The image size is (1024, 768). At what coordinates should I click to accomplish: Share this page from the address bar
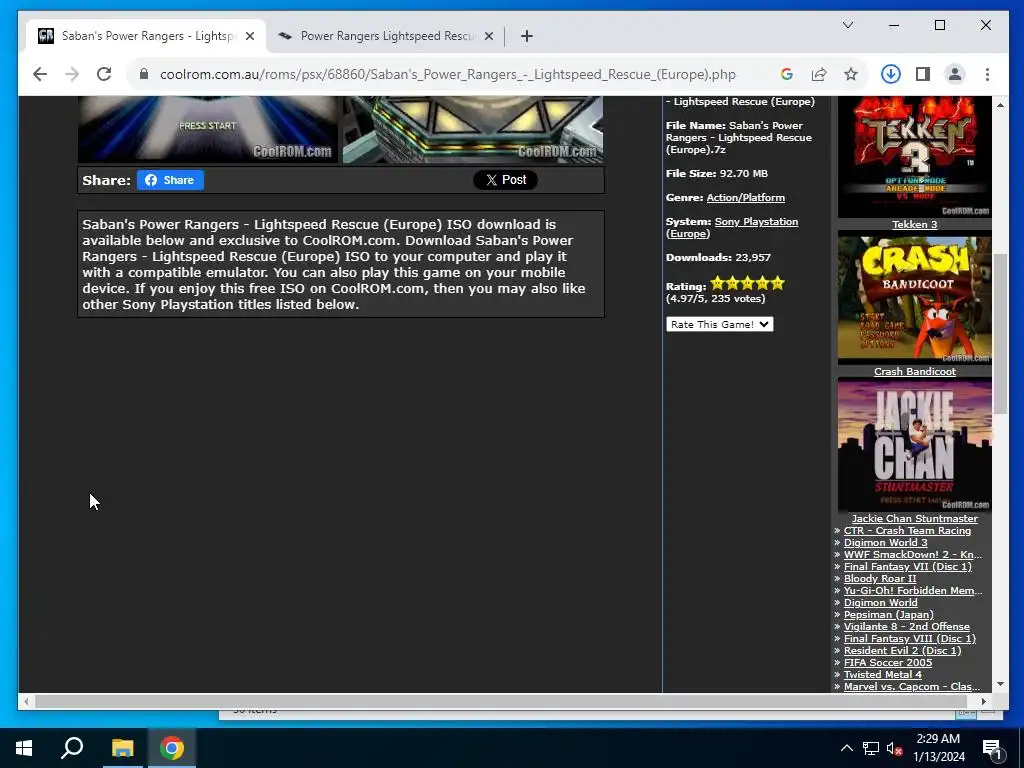(x=819, y=74)
